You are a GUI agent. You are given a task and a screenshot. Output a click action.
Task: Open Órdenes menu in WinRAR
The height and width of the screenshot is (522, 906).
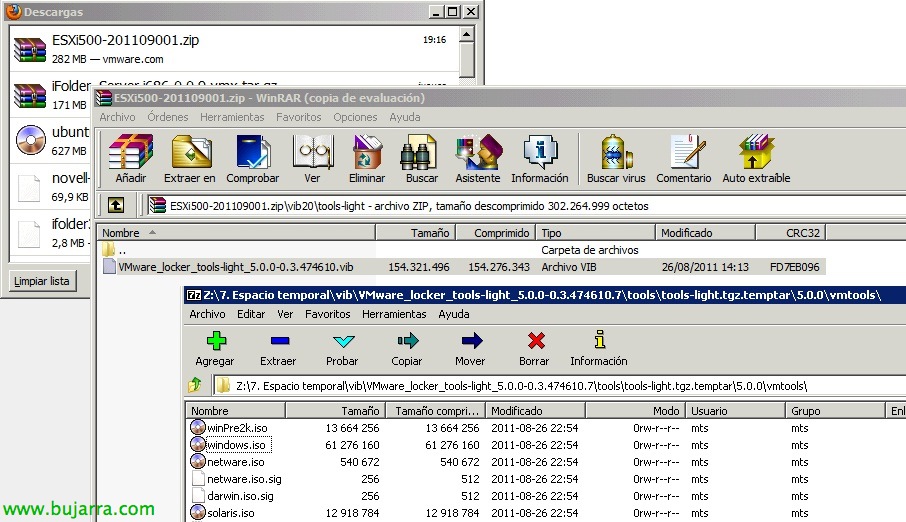click(x=168, y=117)
